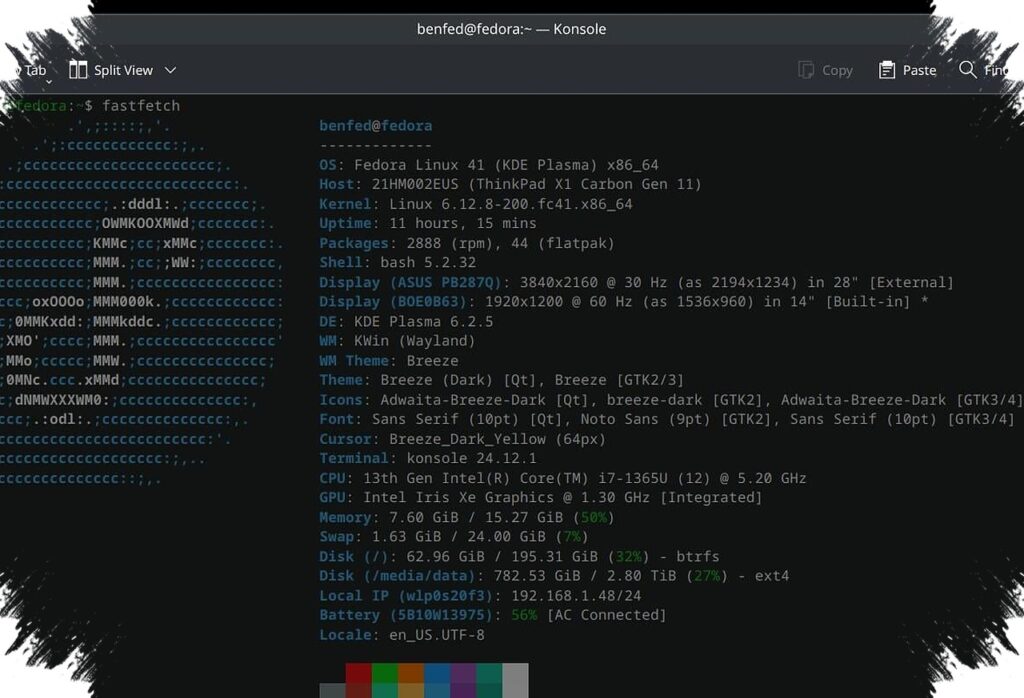Open Find with the magnifier icon
This screenshot has height=698, width=1024.
(x=967, y=69)
